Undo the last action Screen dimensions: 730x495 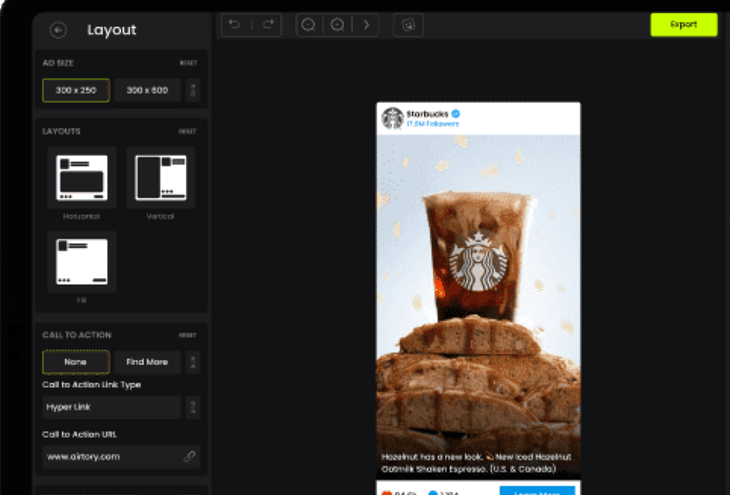tap(235, 24)
